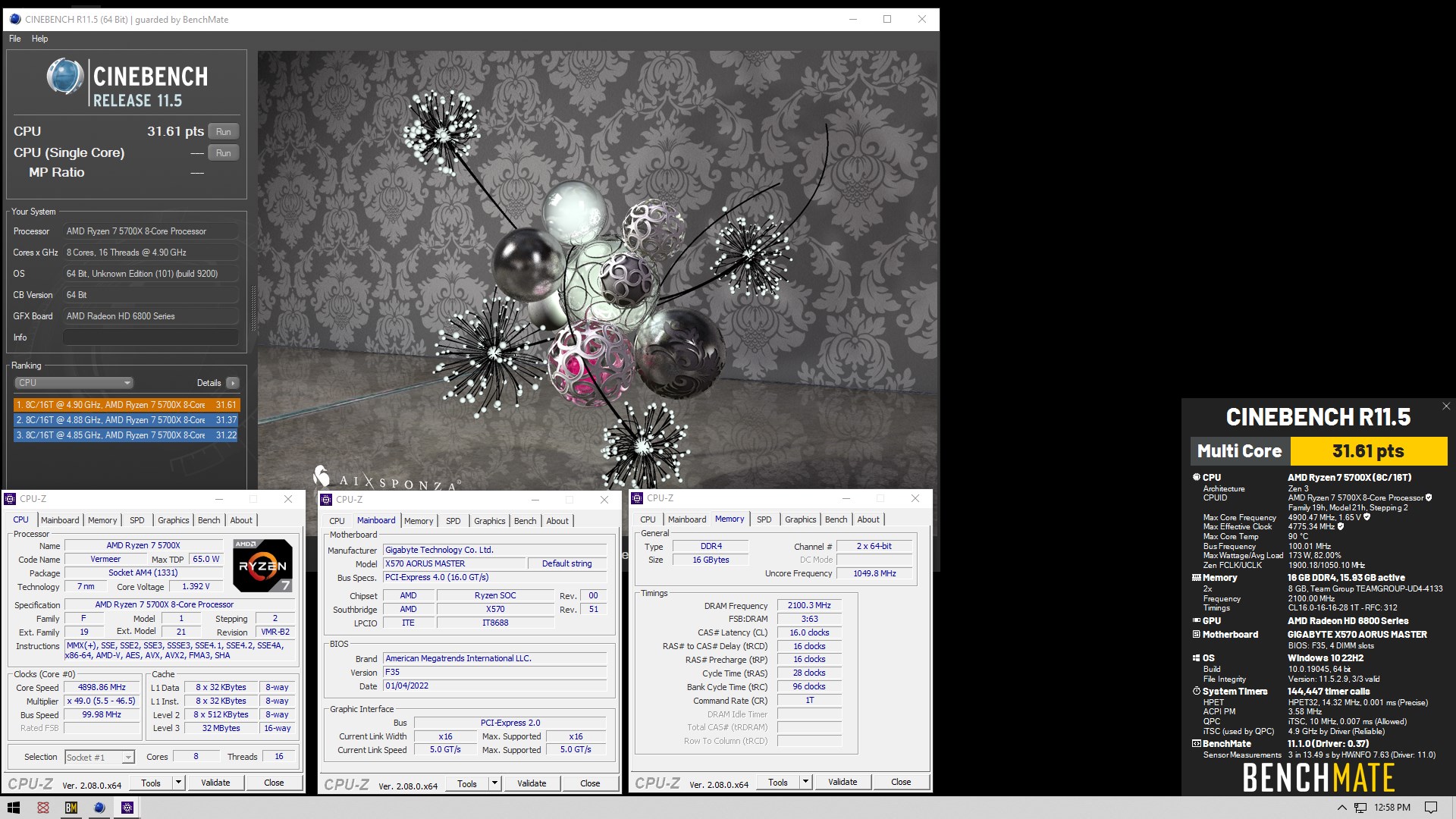The image size is (1456, 819).
Task: Open the Cinebench Help menu
Action: [x=39, y=39]
